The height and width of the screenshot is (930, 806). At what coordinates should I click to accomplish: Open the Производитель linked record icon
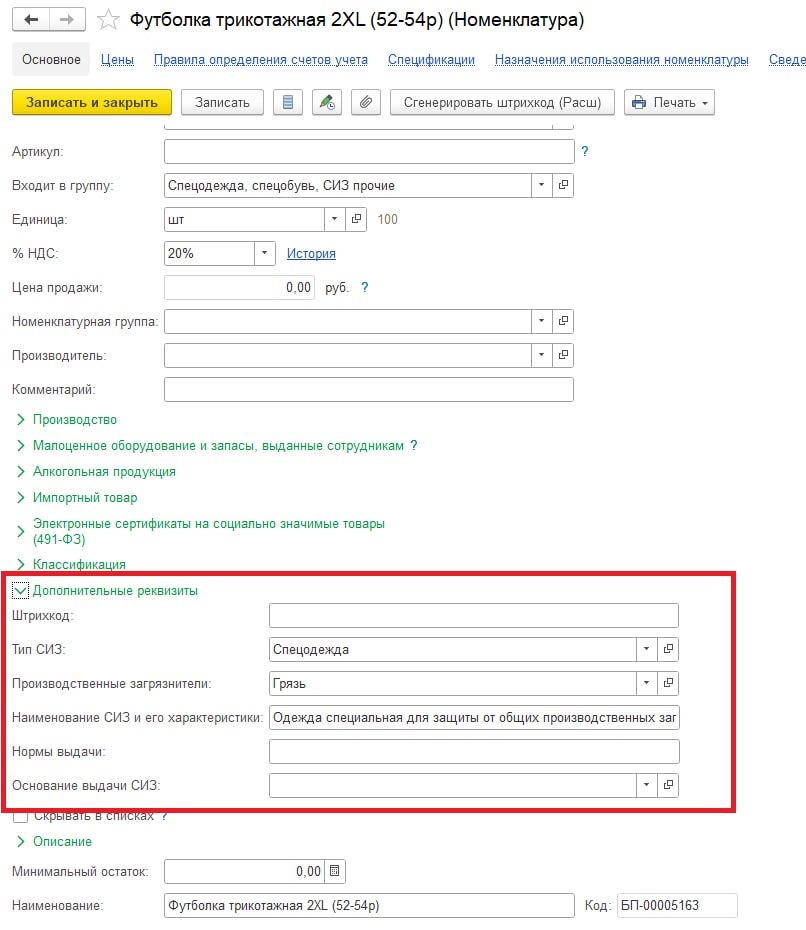tap(563, 355)
